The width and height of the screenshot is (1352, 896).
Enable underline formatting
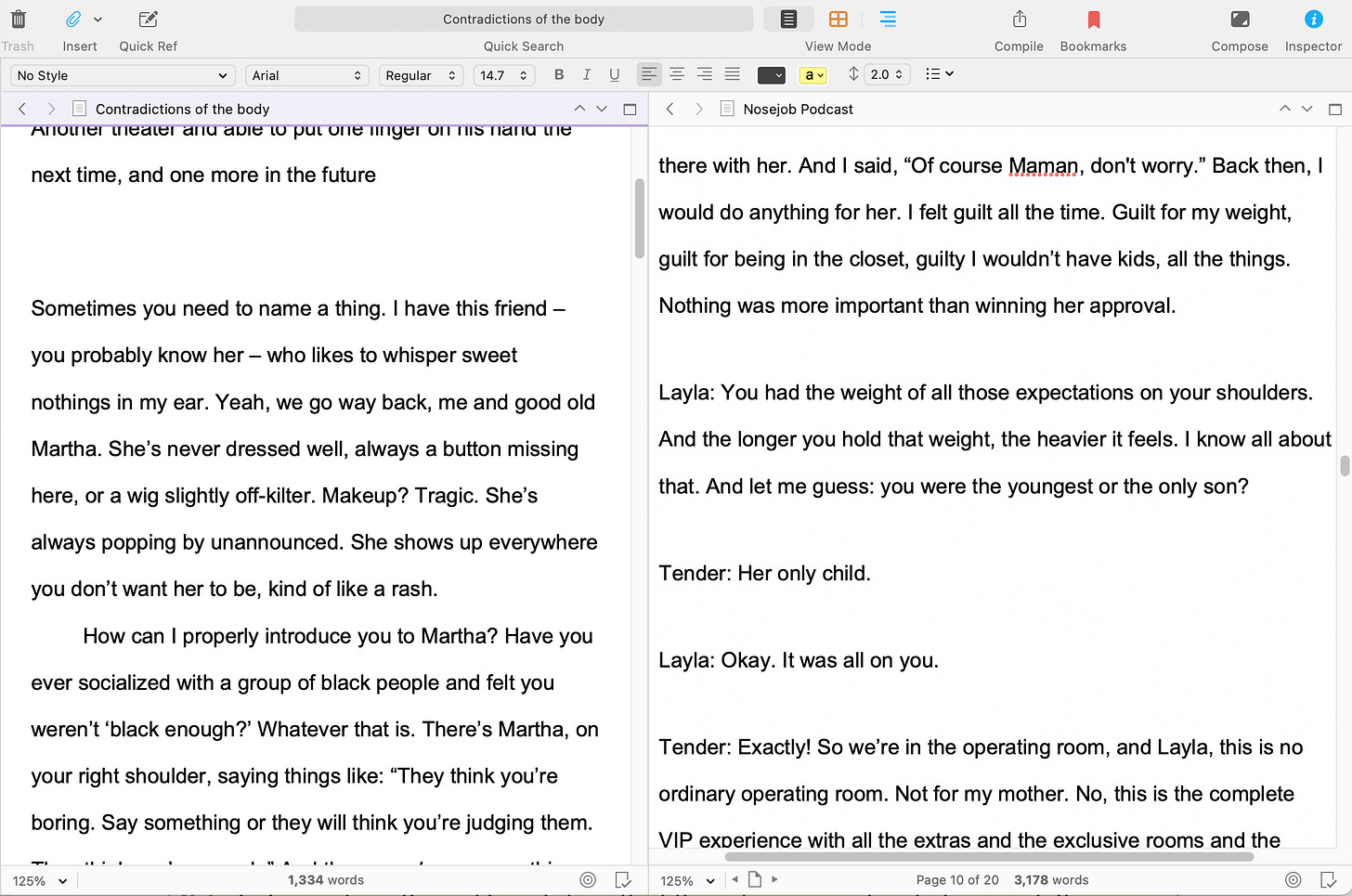pos(614,73)
